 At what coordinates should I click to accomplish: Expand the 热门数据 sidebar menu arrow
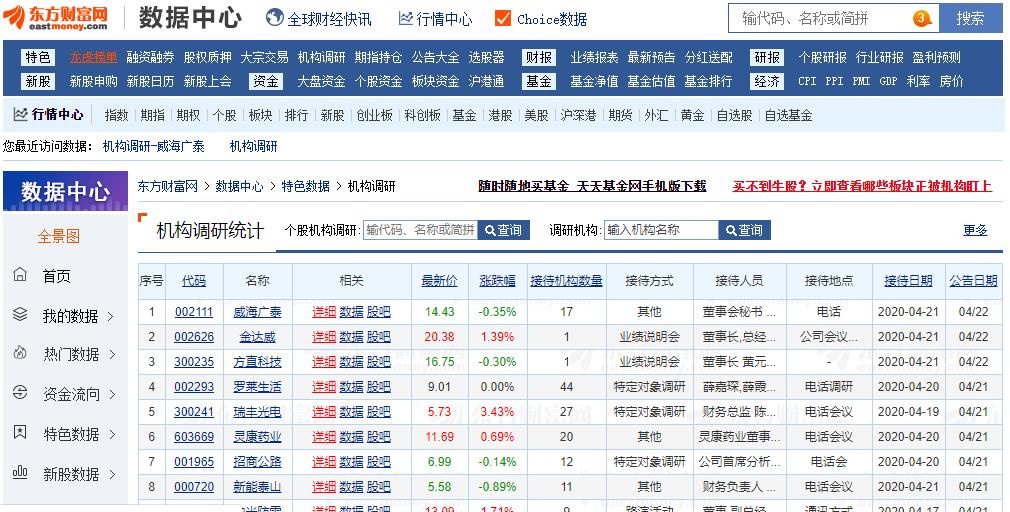pyautogui.click(x=113, y=355)
